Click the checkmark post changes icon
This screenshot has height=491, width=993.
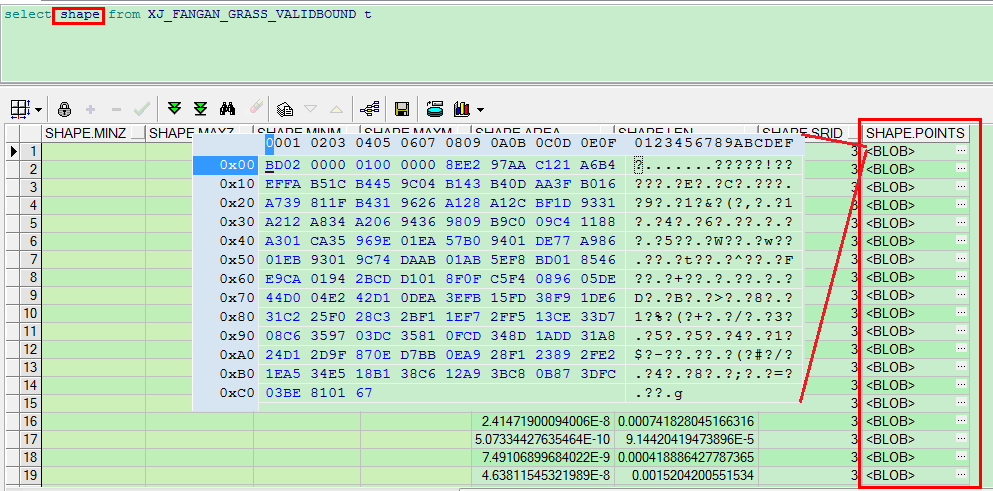point(141,109)
